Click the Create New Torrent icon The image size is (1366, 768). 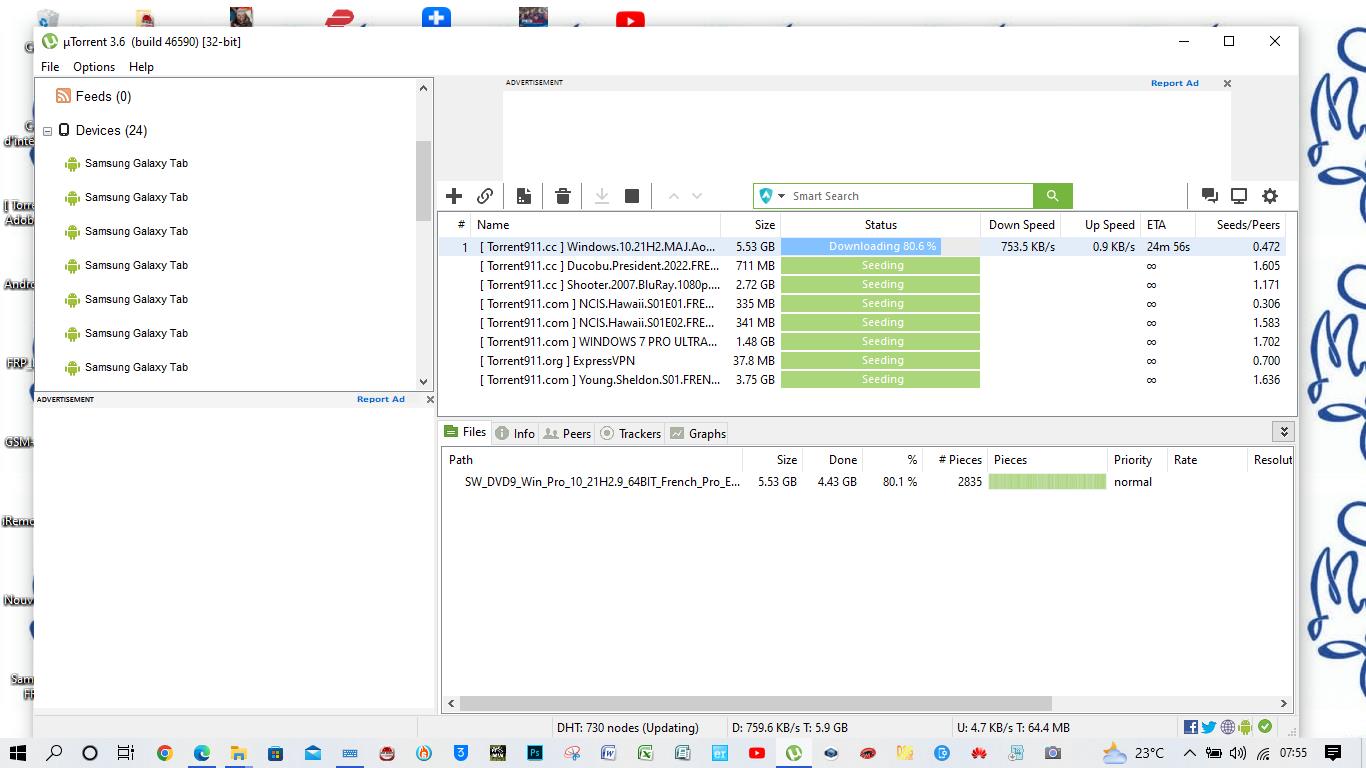[x=524, y=196]
